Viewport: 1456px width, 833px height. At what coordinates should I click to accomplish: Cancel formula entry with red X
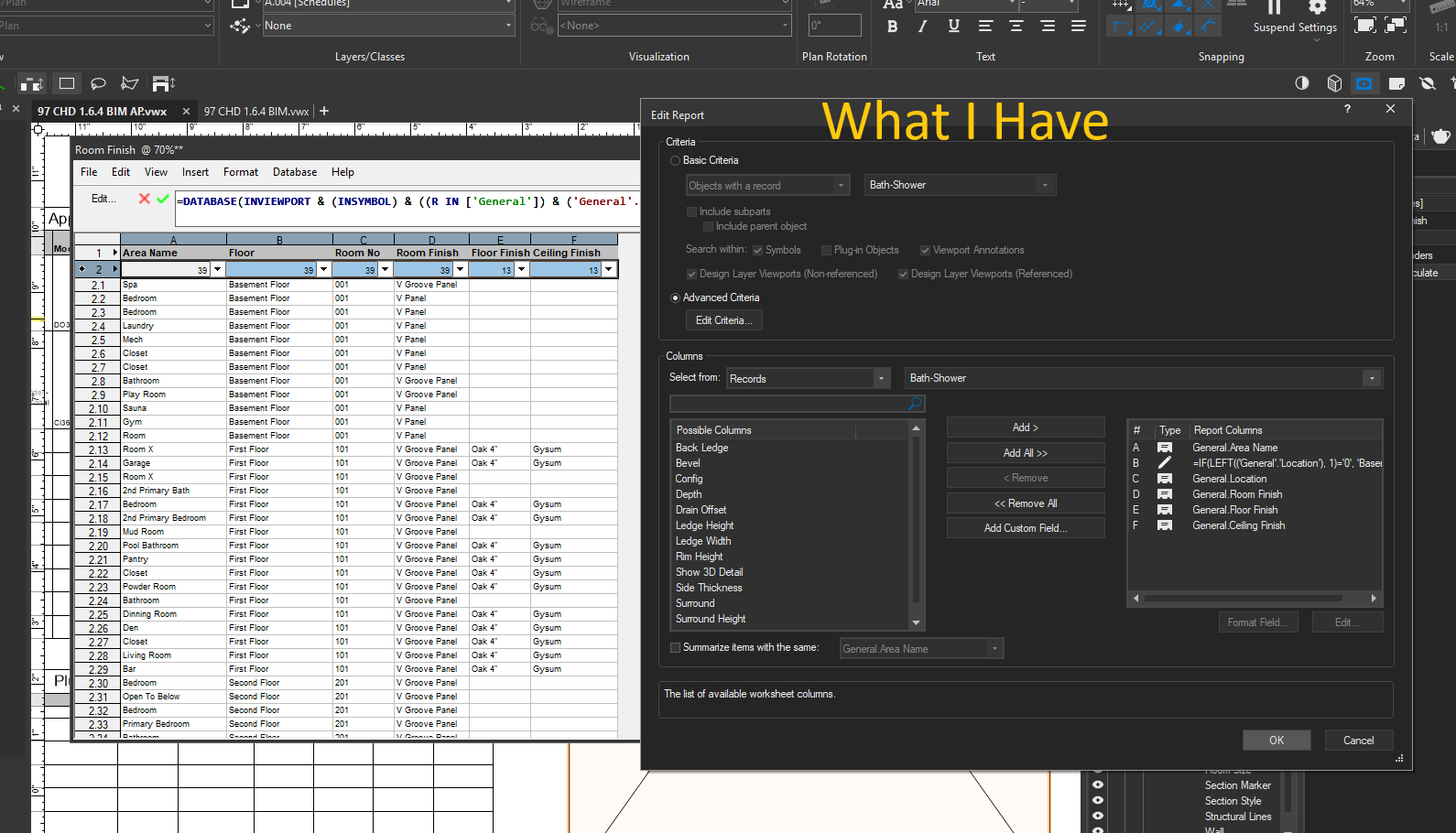pyautogui.click(x=144, y=199)
